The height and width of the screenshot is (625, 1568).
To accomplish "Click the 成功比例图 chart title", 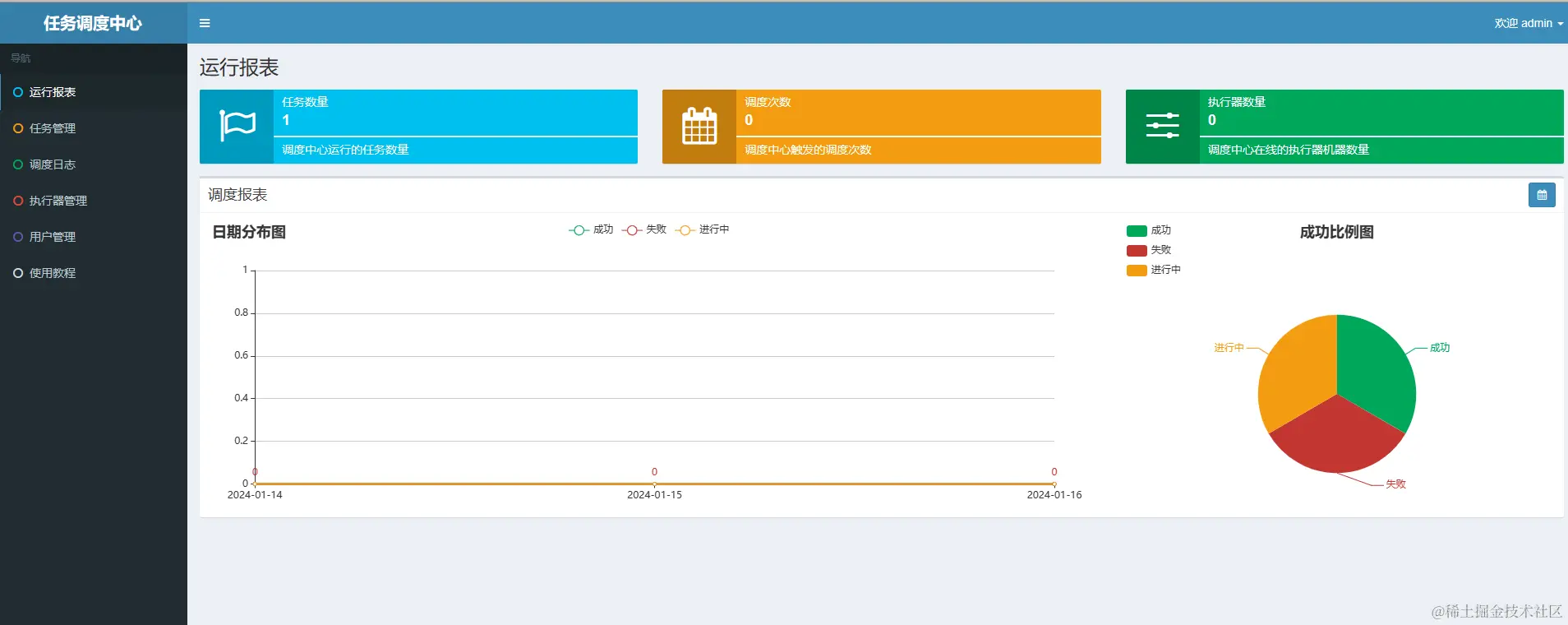I will (1337, 232).
